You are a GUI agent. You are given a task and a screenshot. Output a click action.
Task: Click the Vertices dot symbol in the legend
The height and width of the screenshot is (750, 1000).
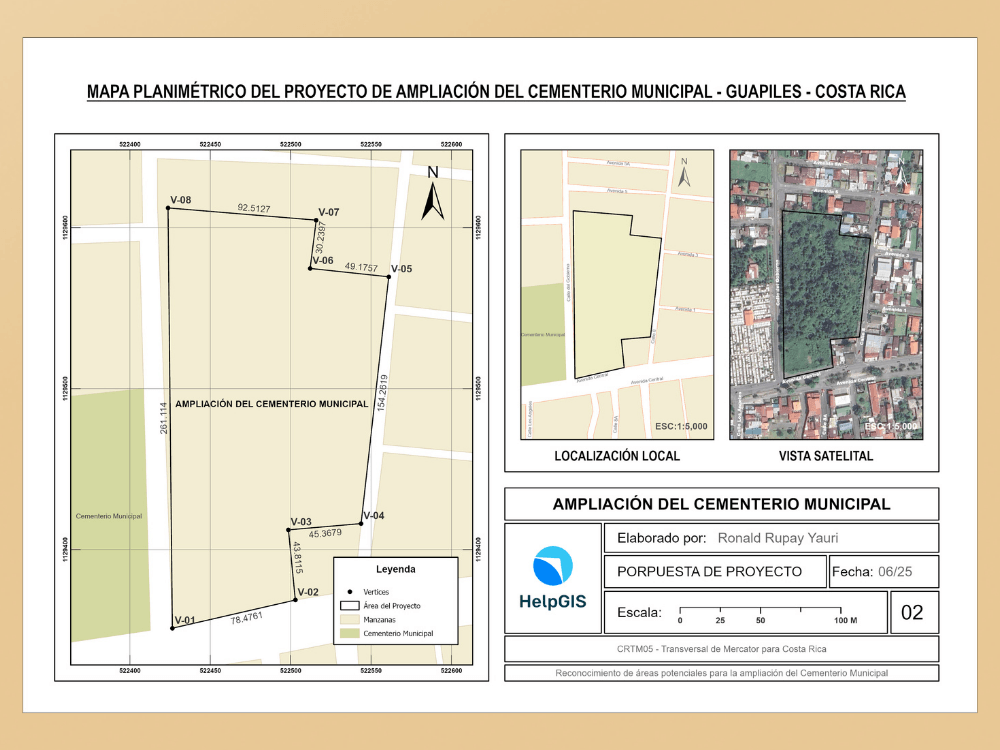349,592
